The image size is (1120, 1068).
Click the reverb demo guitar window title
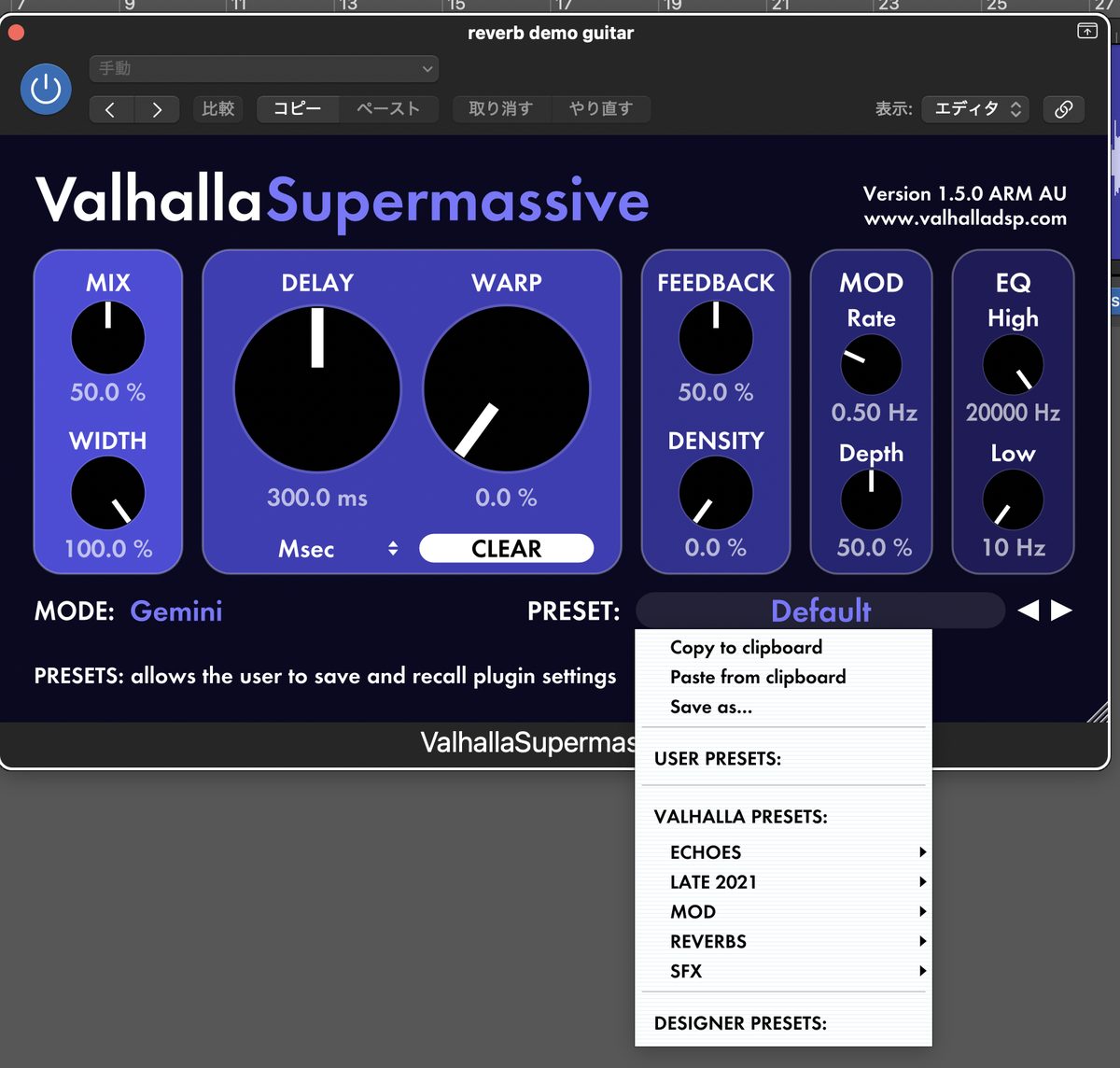click(x=551, y=33)
